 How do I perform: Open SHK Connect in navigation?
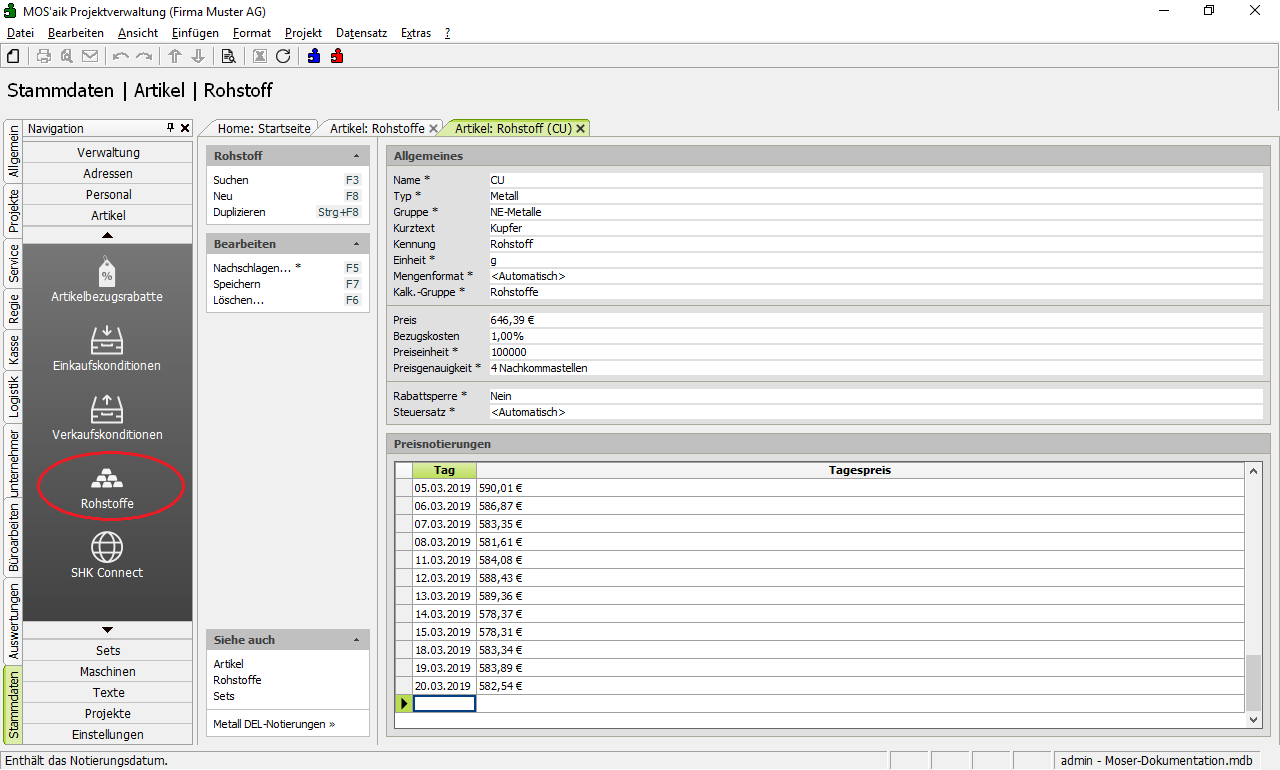point(107,556)
